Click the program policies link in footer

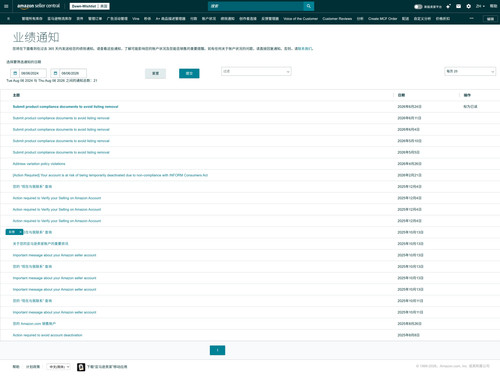point(33,367)
